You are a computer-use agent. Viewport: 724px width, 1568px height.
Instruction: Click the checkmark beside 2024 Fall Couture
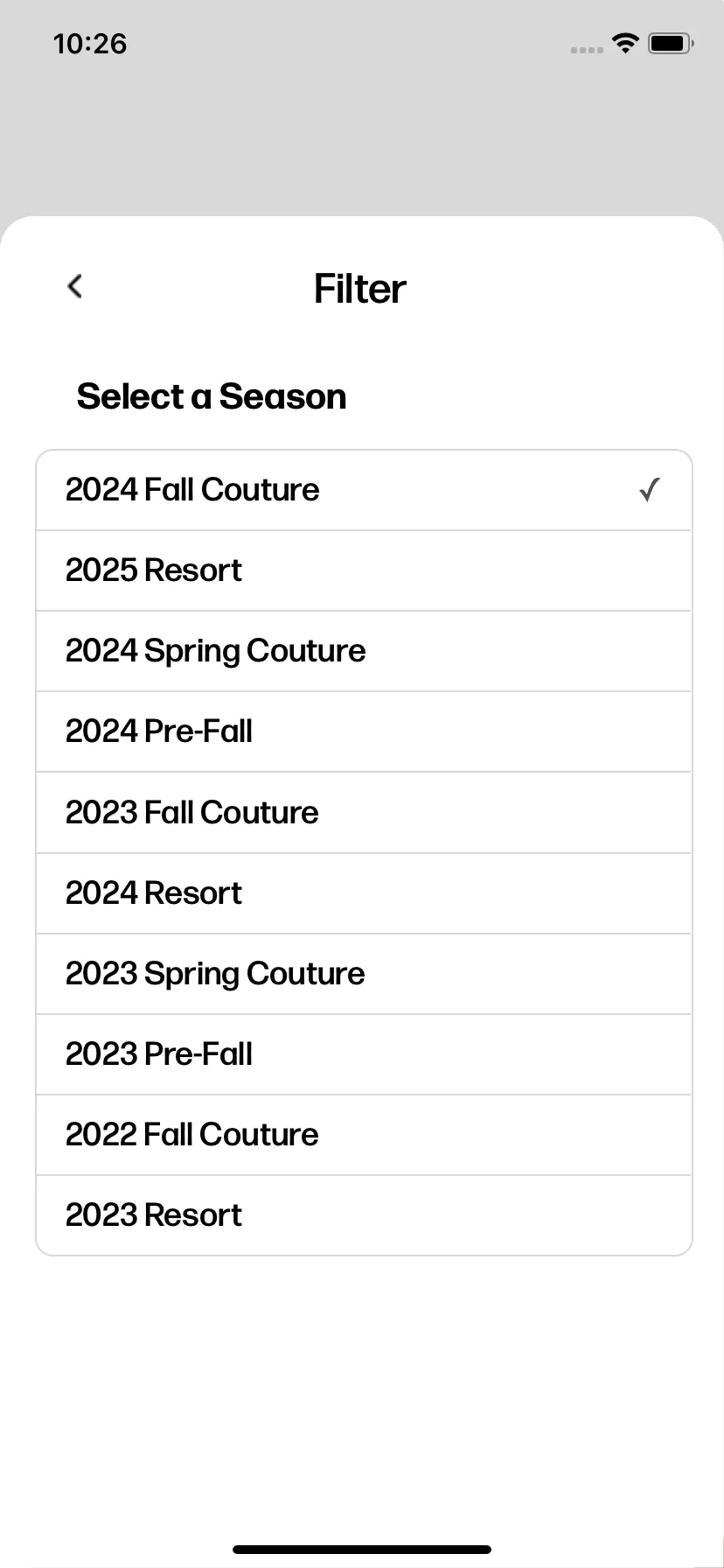click(650, 490)
